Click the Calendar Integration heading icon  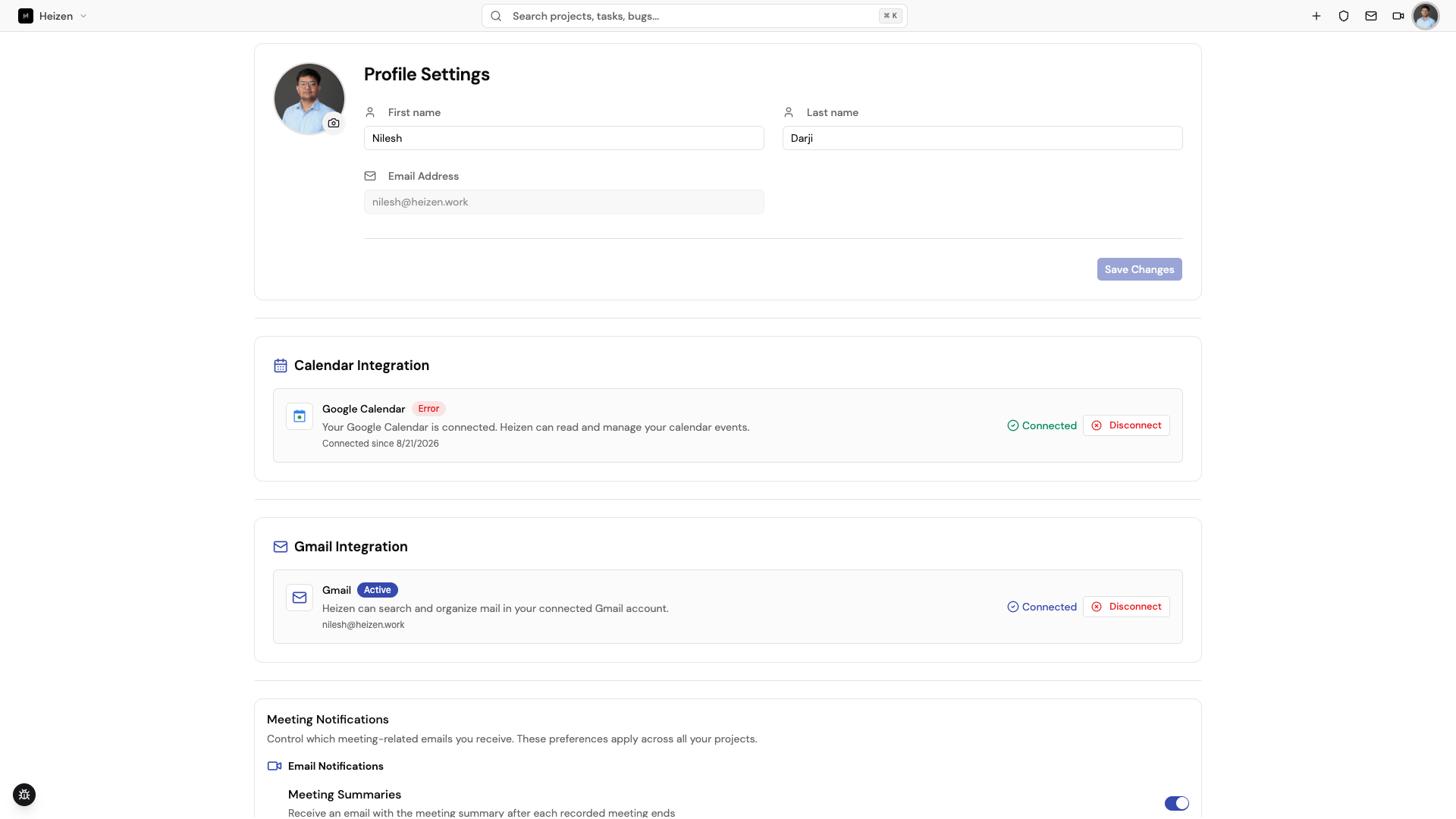(x=281, y=366)
